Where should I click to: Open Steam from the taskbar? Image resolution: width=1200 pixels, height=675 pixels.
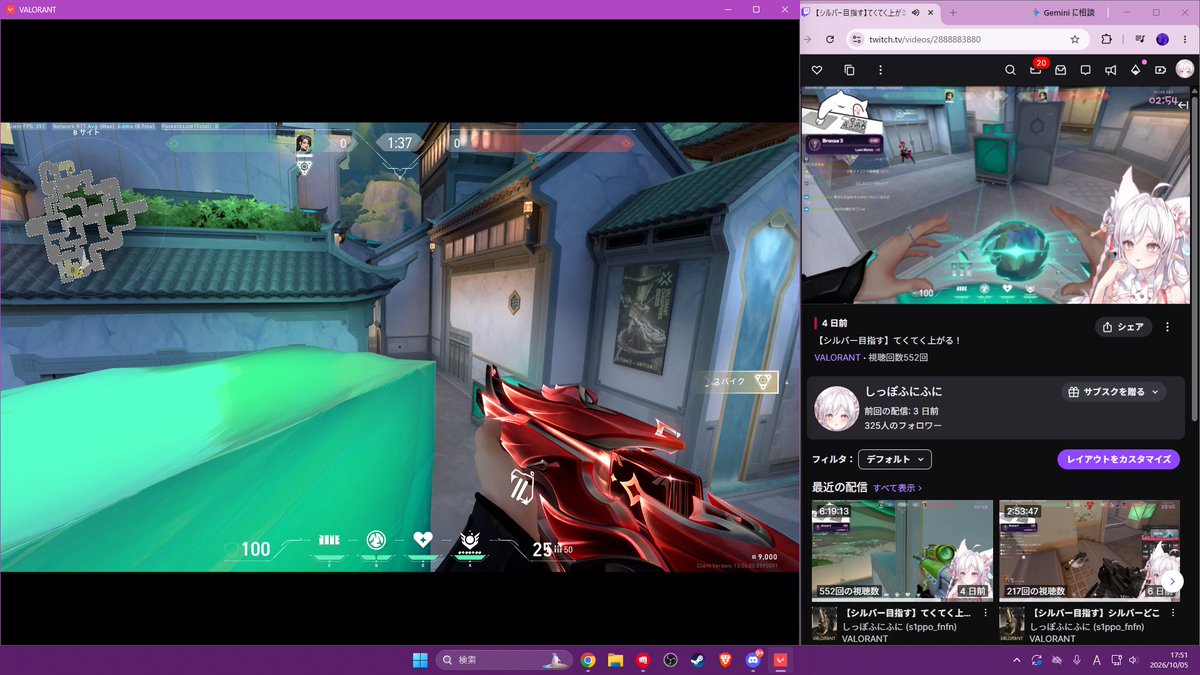697,660
